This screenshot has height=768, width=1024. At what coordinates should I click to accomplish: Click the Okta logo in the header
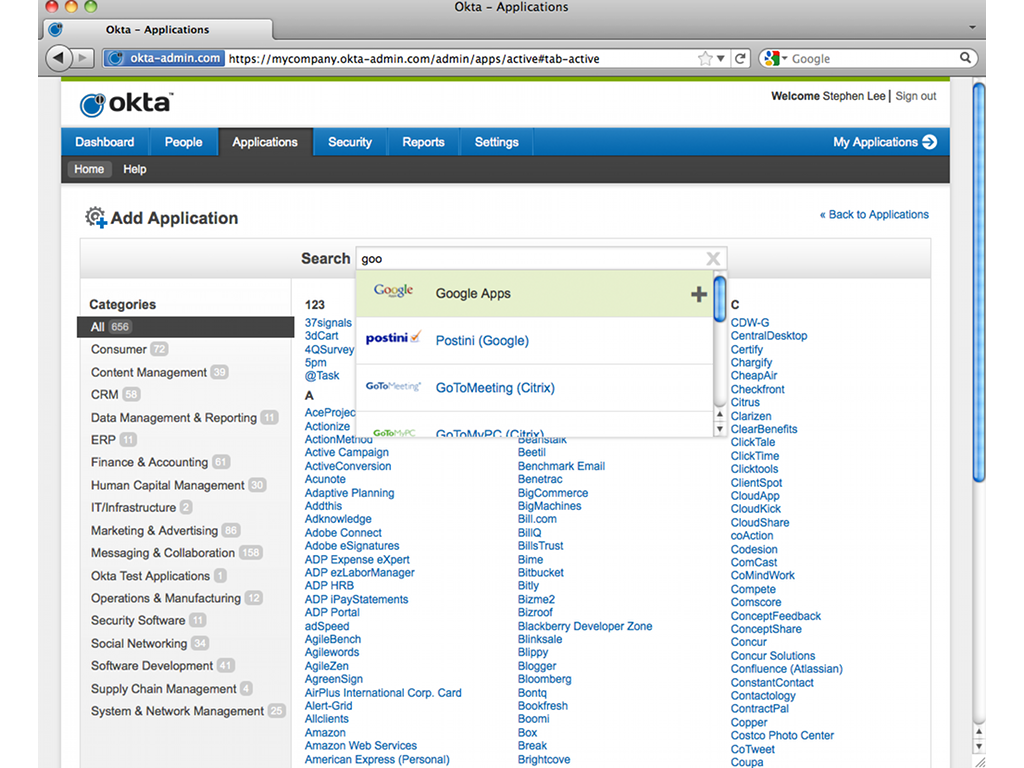(x=126, y=103)
